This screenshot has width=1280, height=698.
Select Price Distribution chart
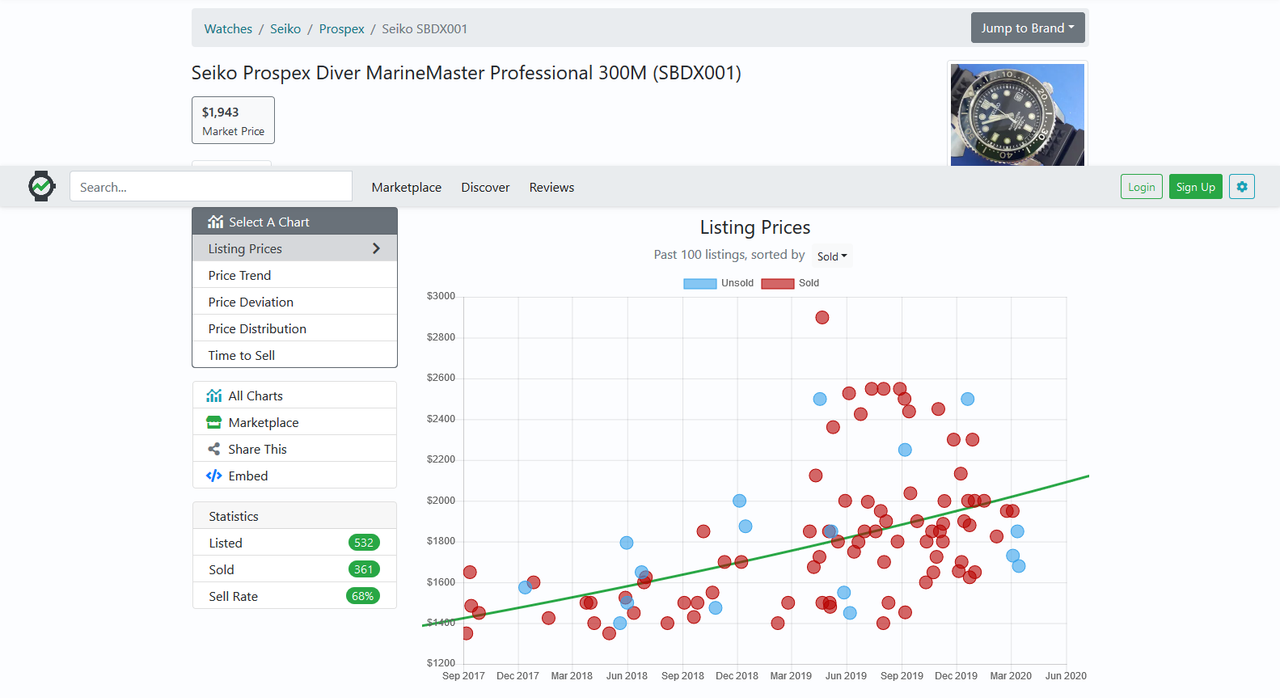point(294,328)
